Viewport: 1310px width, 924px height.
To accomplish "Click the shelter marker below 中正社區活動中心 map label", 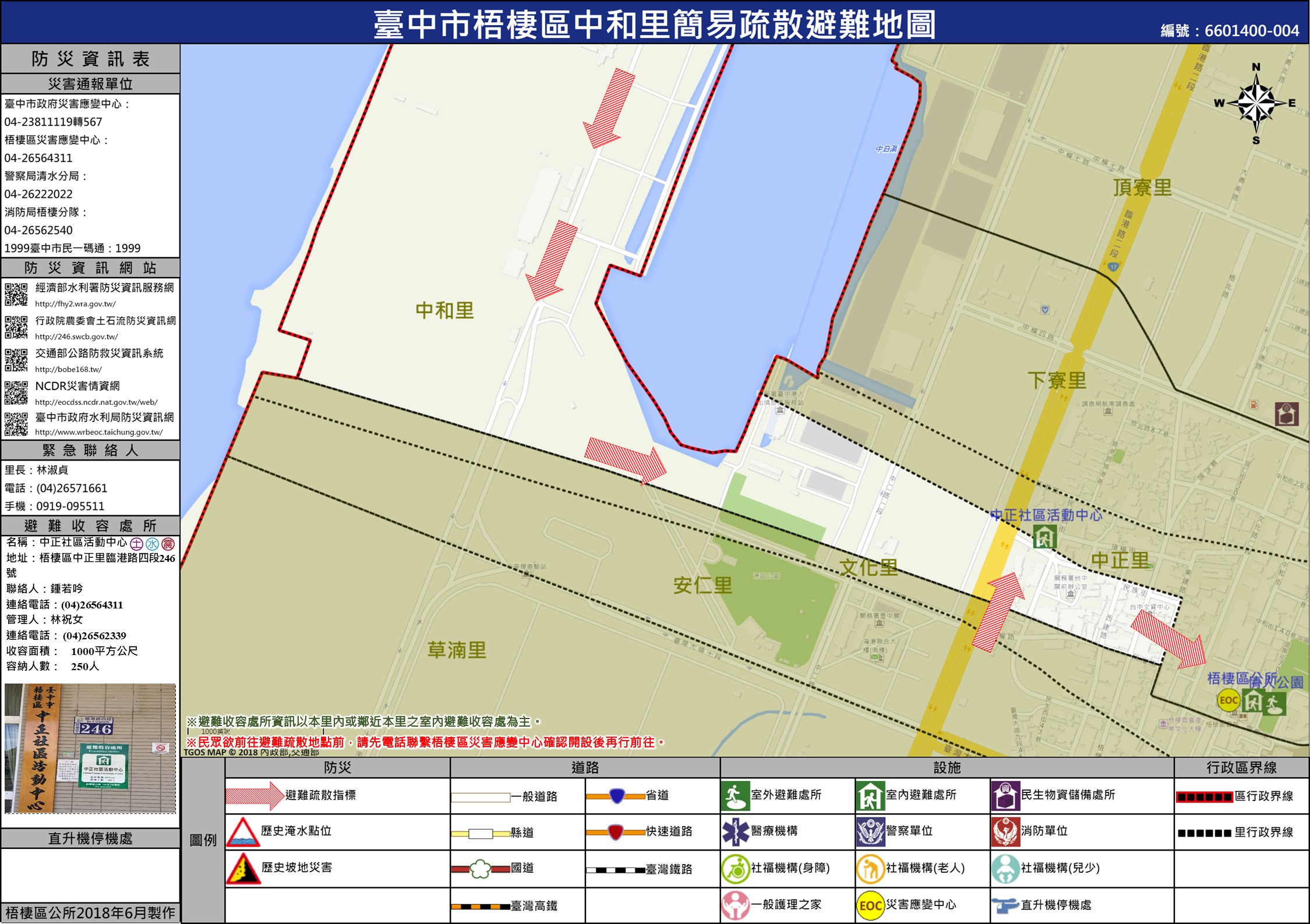I will pos(1044,536).
